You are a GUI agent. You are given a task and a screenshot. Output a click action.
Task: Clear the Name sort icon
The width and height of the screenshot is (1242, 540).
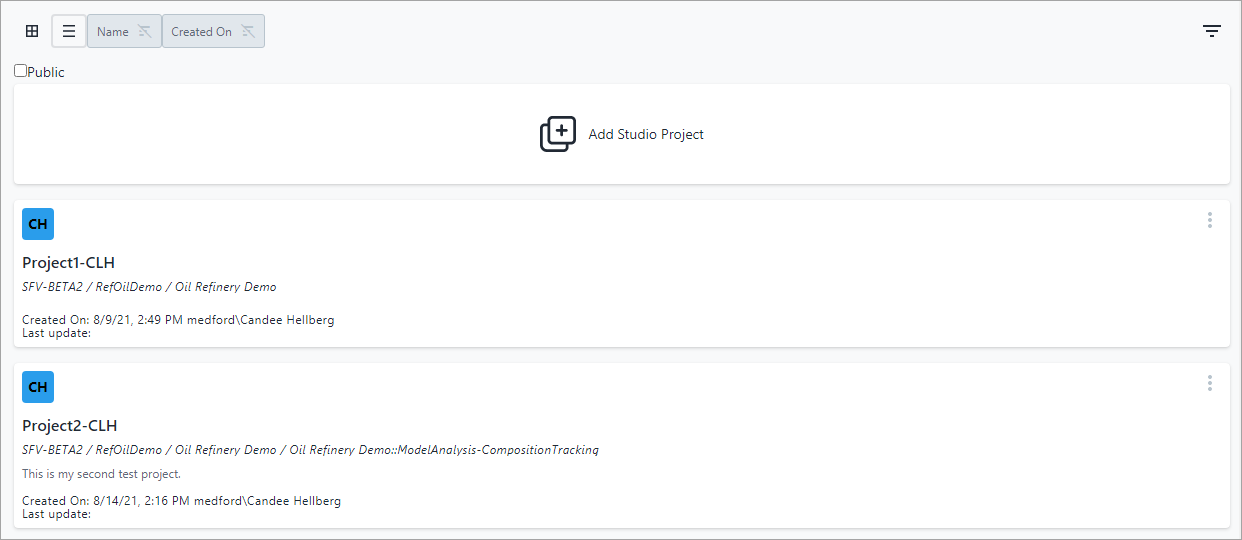coord(145,31)
